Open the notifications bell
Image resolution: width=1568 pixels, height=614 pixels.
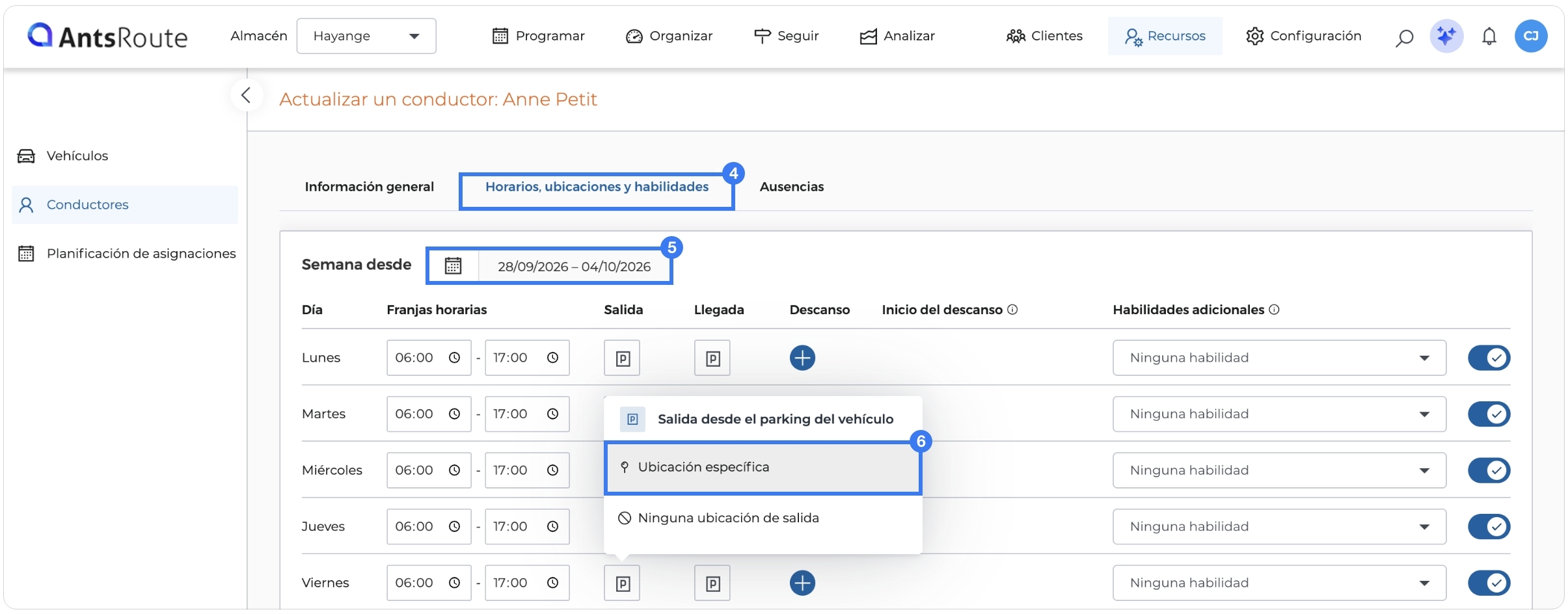pos(1489,36)
